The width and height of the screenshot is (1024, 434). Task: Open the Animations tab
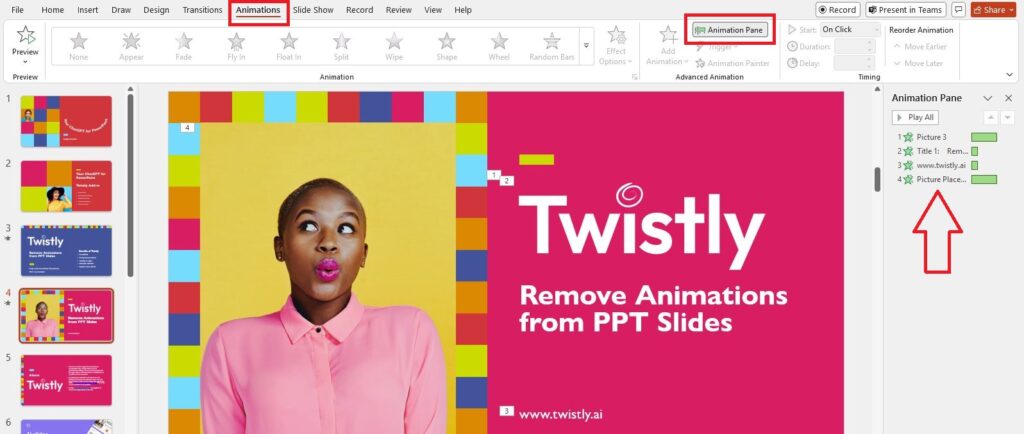258,10
